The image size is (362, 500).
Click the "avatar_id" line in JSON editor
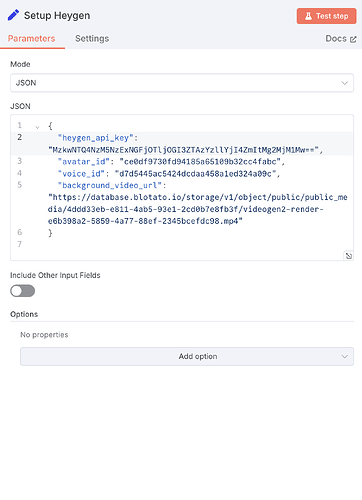[x=171, y=162]
